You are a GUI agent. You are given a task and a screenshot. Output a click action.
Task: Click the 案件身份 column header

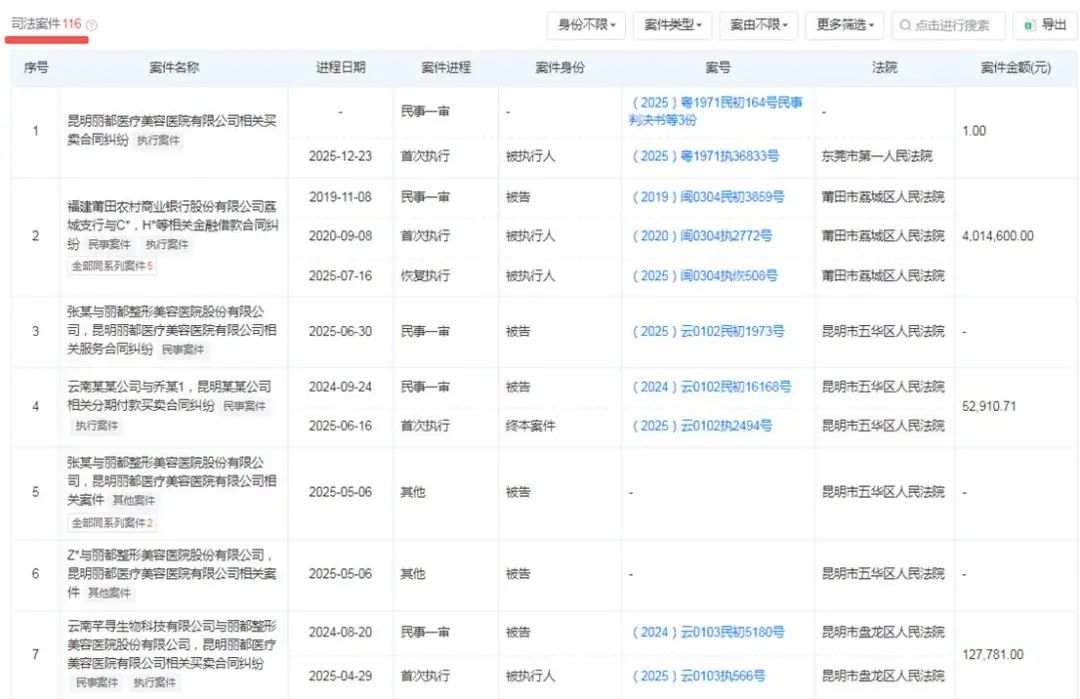(559, 67)
